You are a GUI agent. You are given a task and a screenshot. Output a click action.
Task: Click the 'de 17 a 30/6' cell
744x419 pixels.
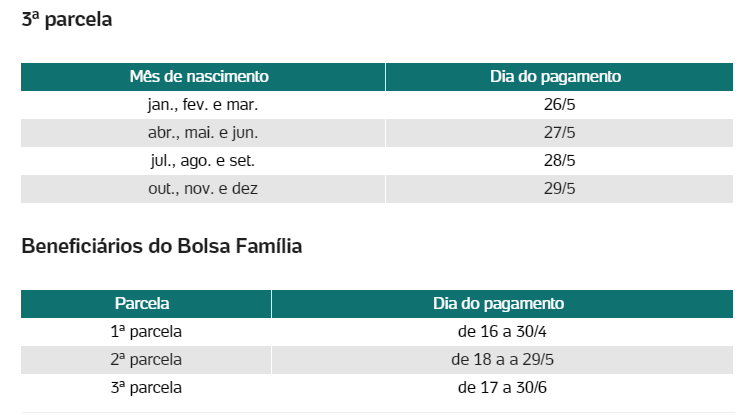[x=502, y=388]
